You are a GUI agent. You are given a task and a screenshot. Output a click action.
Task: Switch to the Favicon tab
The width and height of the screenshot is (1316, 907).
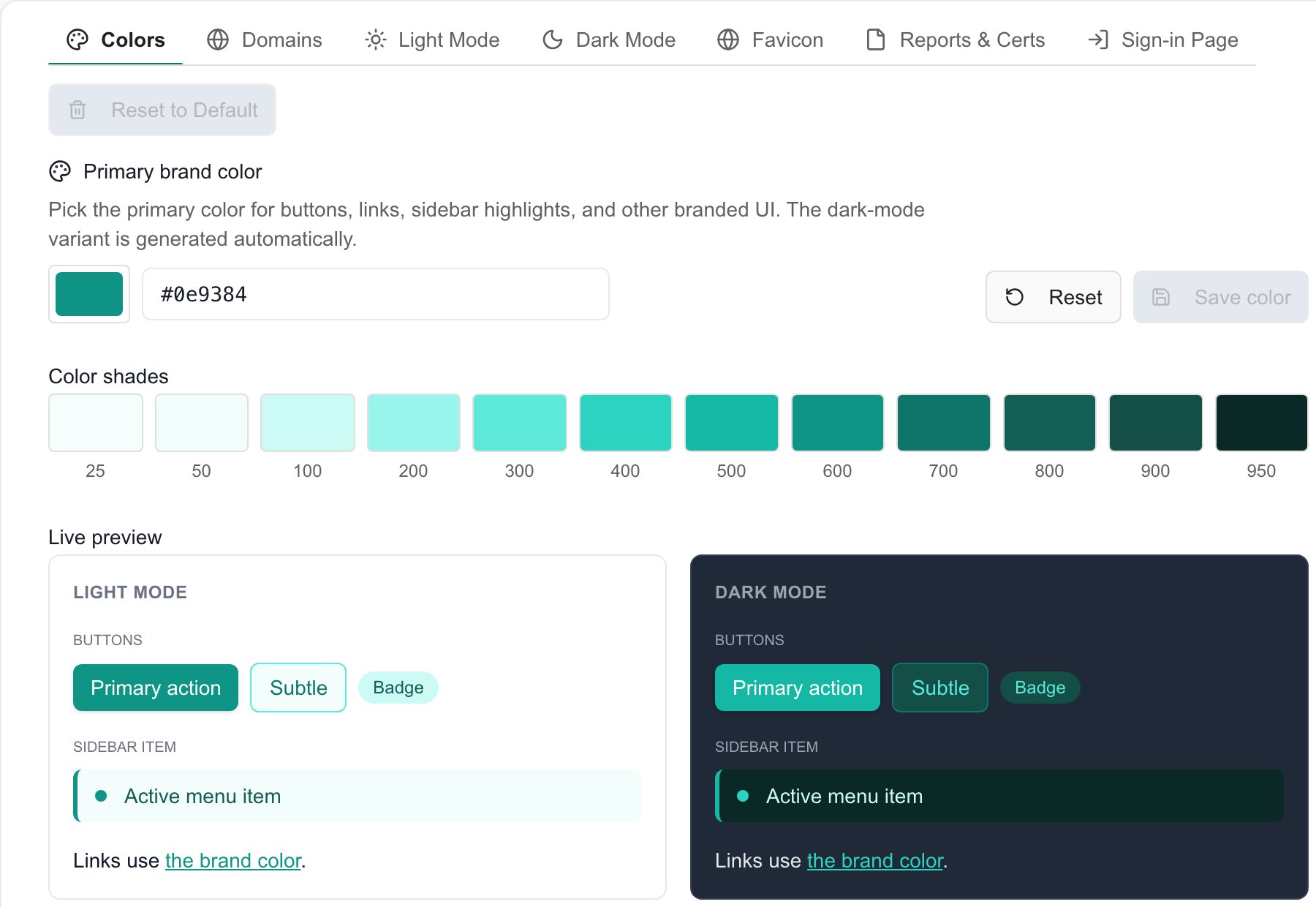770,39
